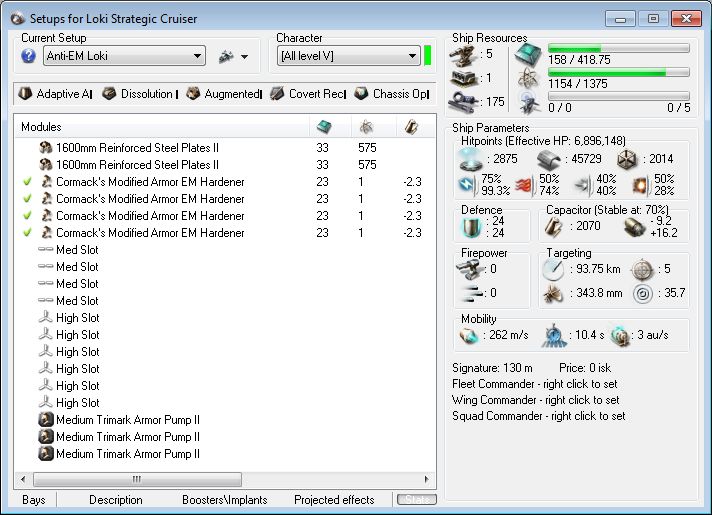The width and height of the screenshot is (712, 515).
Task: Select the first empty Med Slot row
Action: (225, 250)
